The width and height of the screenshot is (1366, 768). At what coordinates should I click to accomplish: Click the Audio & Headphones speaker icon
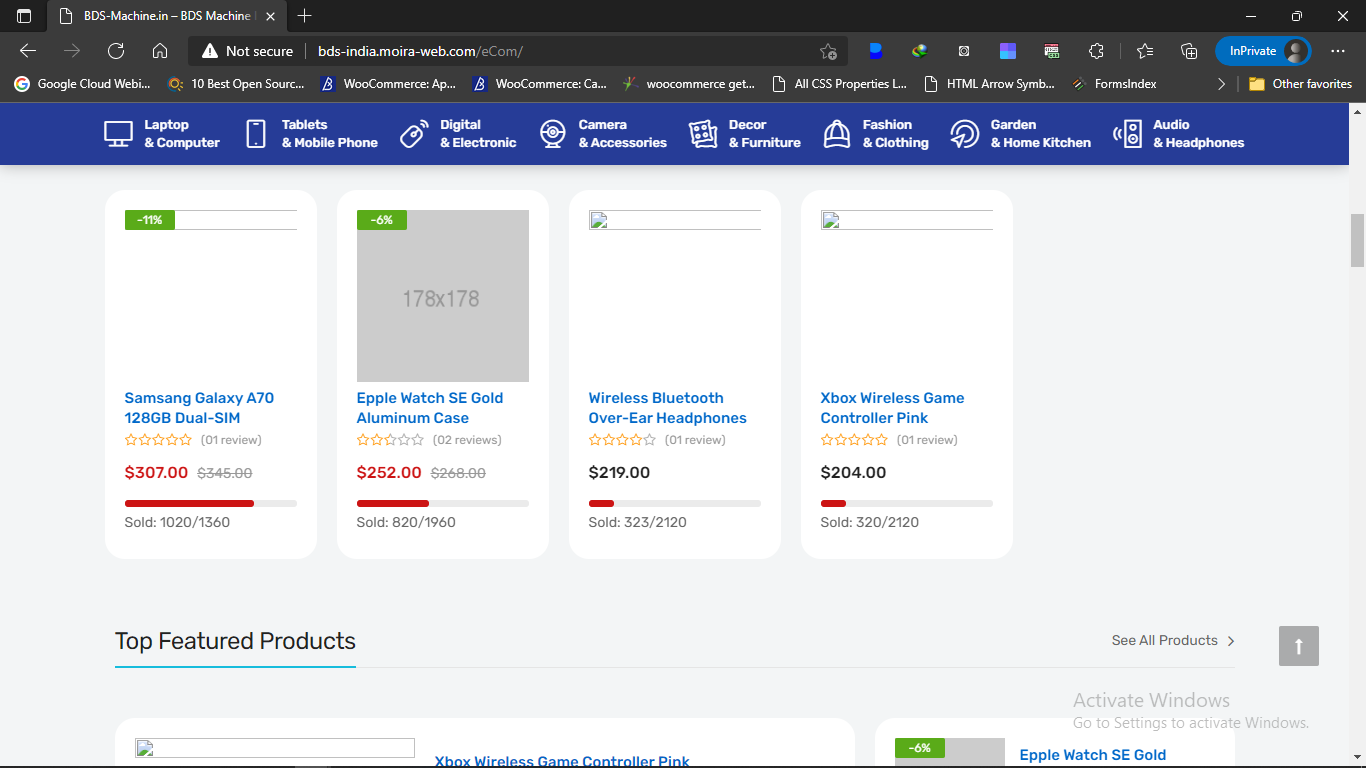coord(1128,134)
